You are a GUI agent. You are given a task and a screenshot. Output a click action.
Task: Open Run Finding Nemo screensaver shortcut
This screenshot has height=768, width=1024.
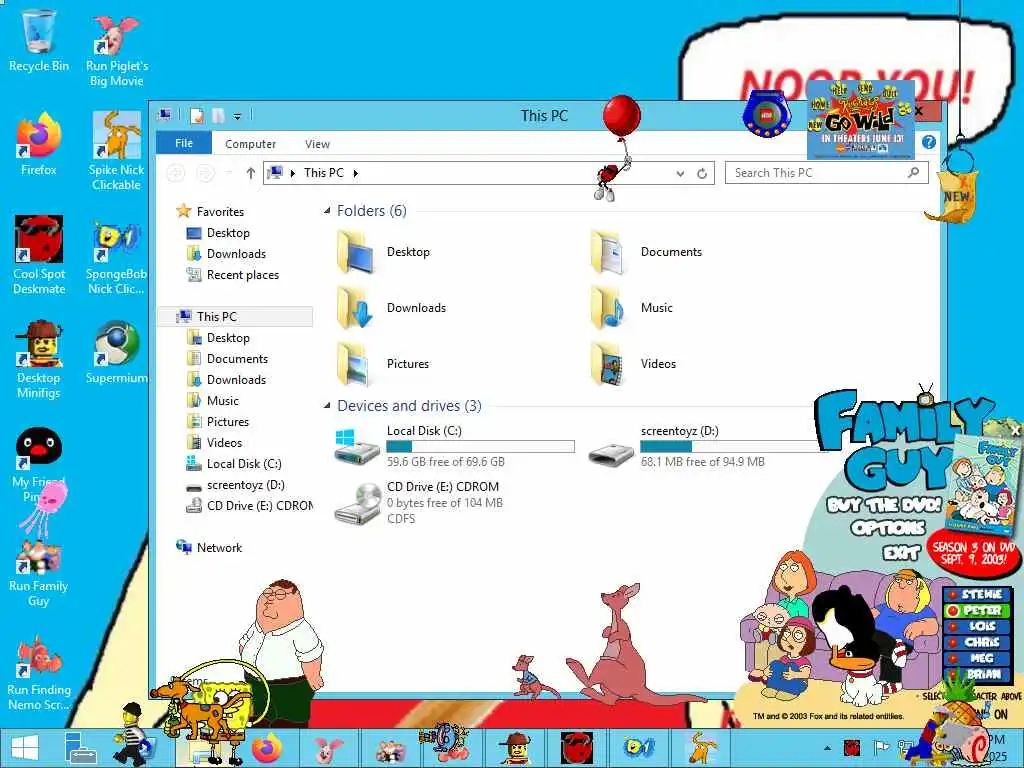[39, 674]
